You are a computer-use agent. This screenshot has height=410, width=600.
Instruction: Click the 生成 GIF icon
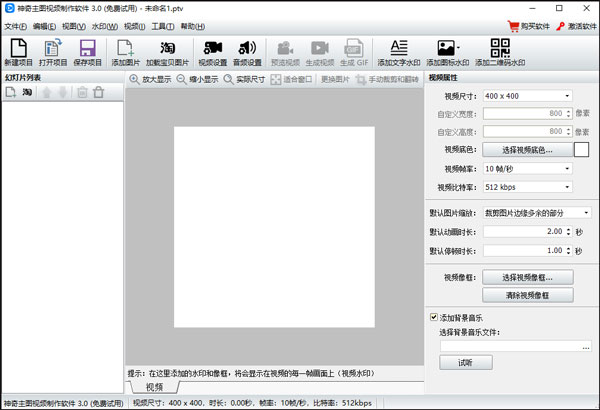click(354, 52)
